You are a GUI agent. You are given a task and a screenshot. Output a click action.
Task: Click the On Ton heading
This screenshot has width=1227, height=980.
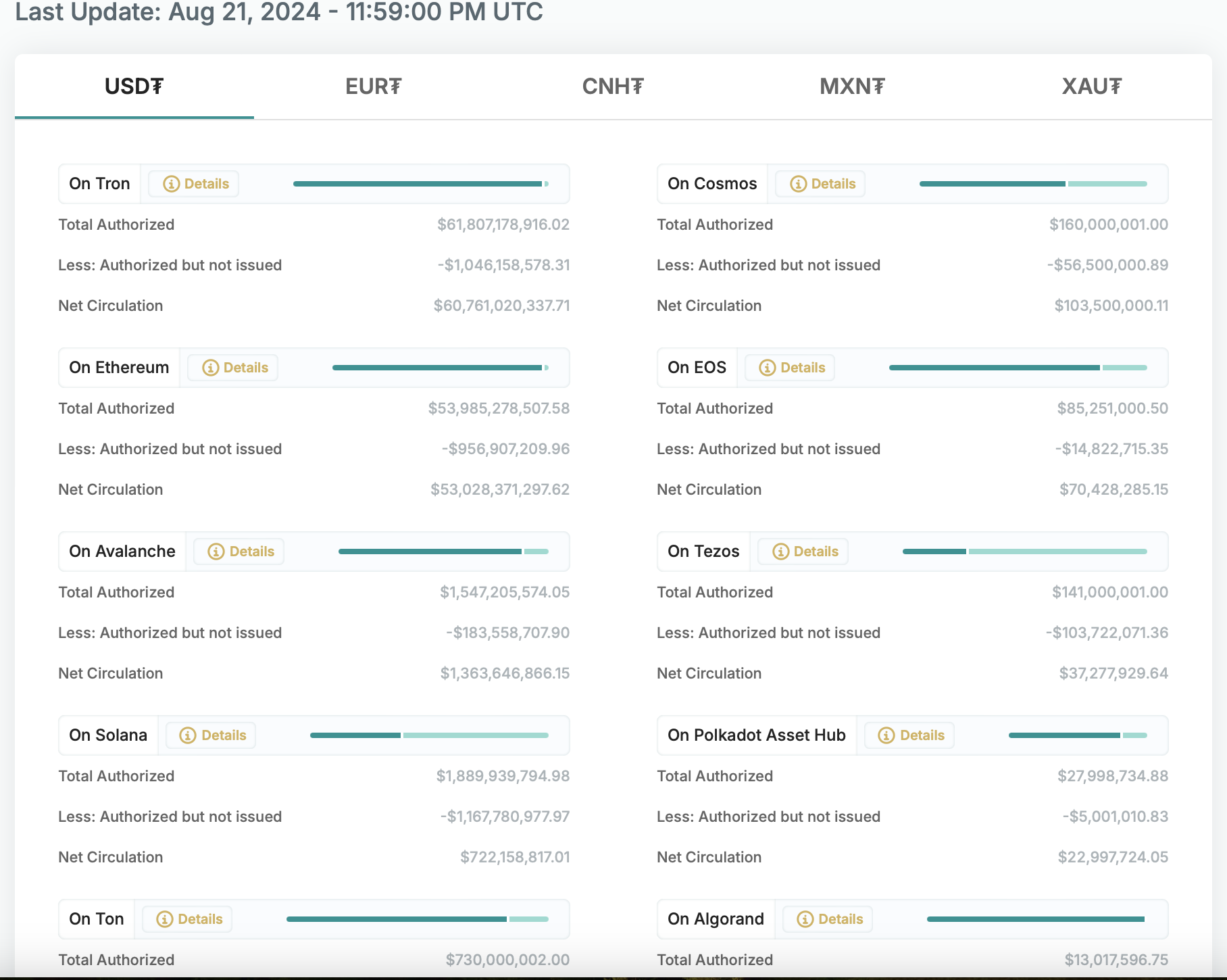point(97,919)
